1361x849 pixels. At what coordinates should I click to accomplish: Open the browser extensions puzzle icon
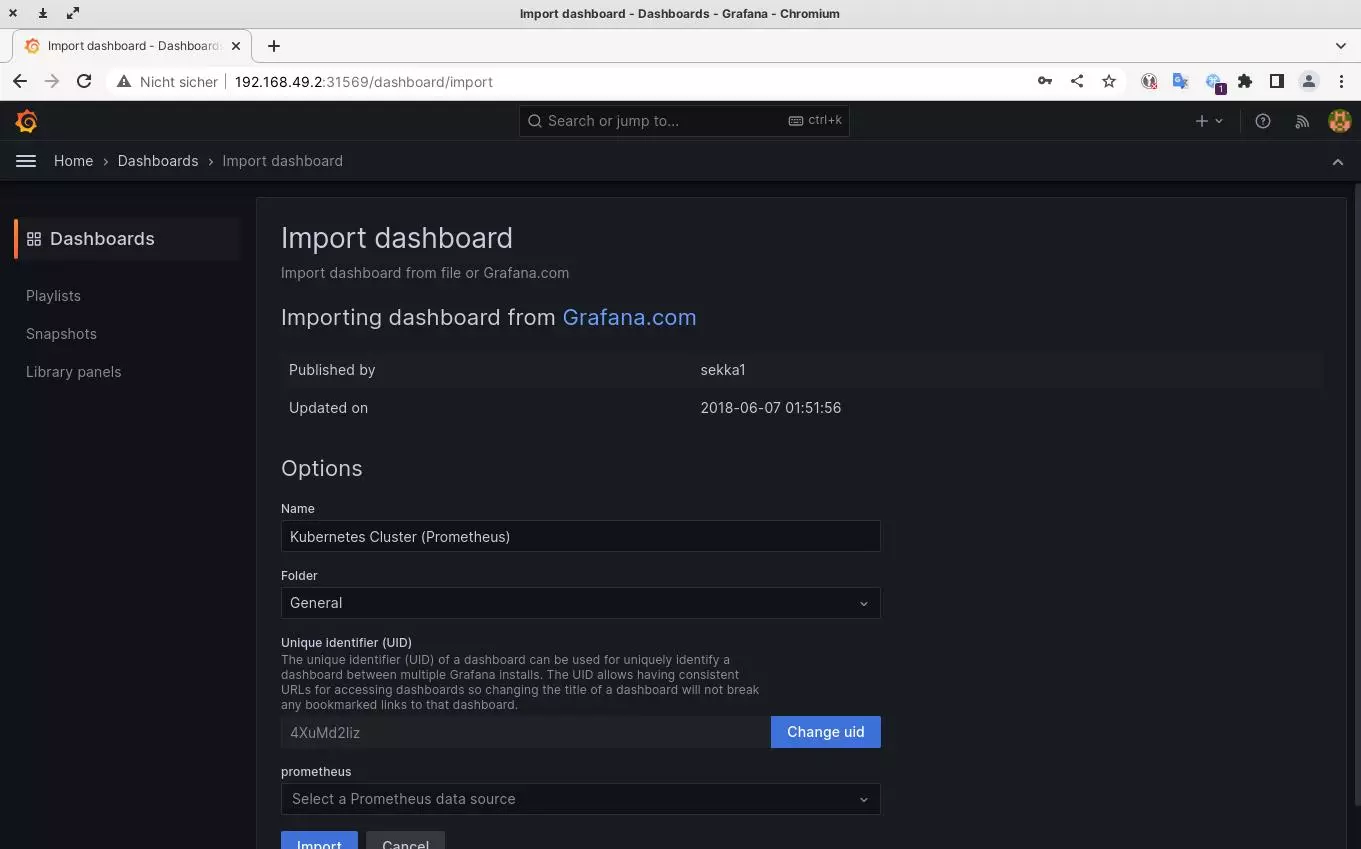point(1245,82)
